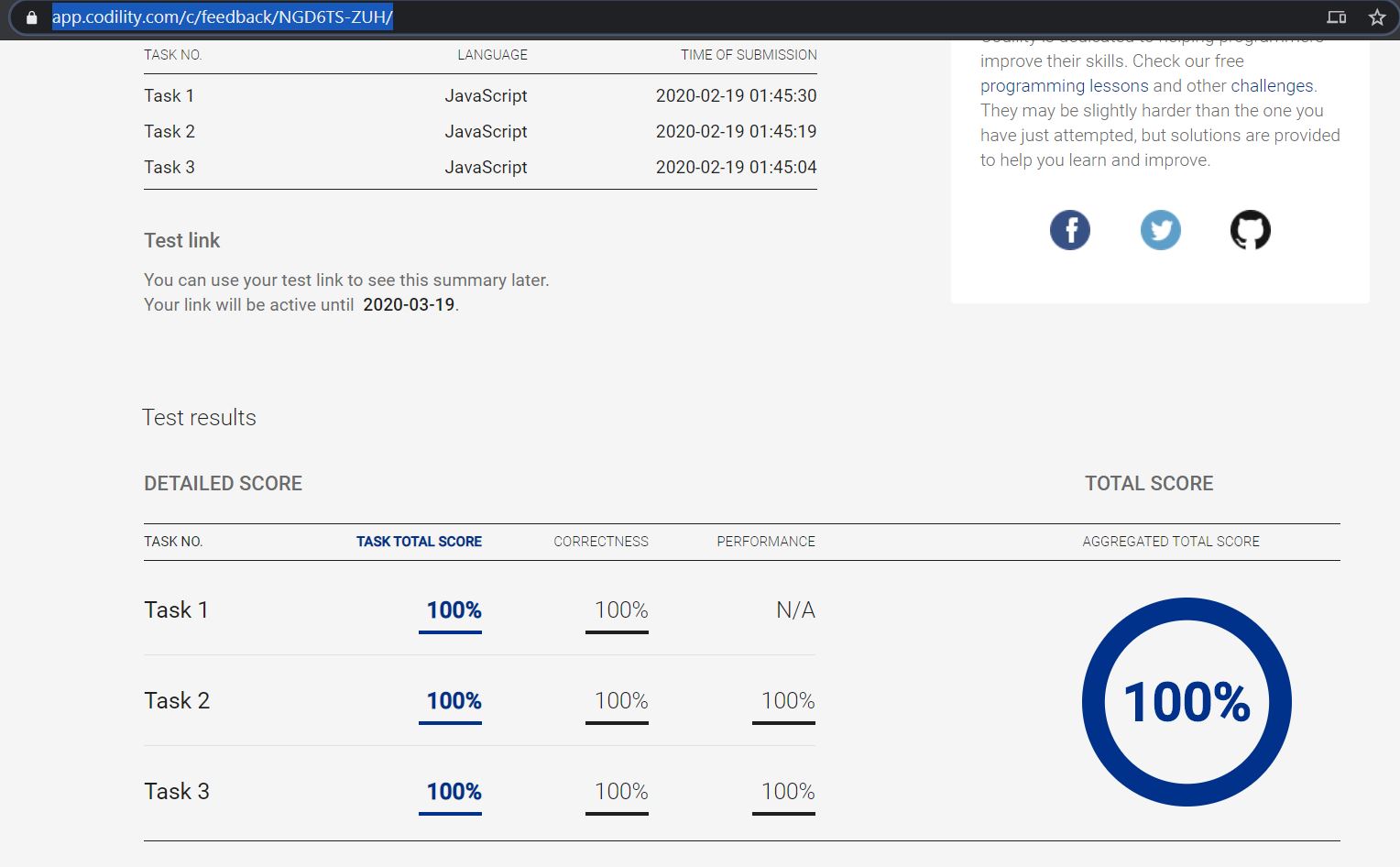The image size is (1400, 867).
Task: Click the LANGUAGE column header
Action: tap(492, 55)
